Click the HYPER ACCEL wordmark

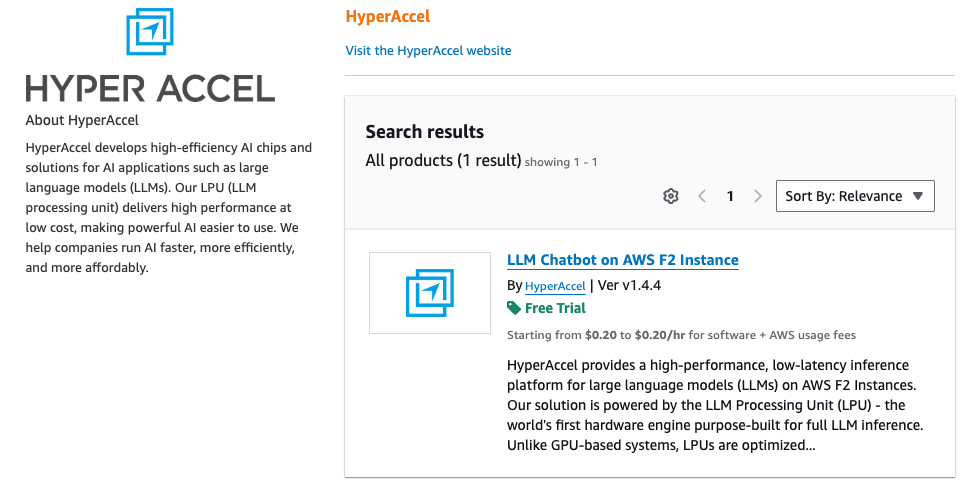pos(150,88)
